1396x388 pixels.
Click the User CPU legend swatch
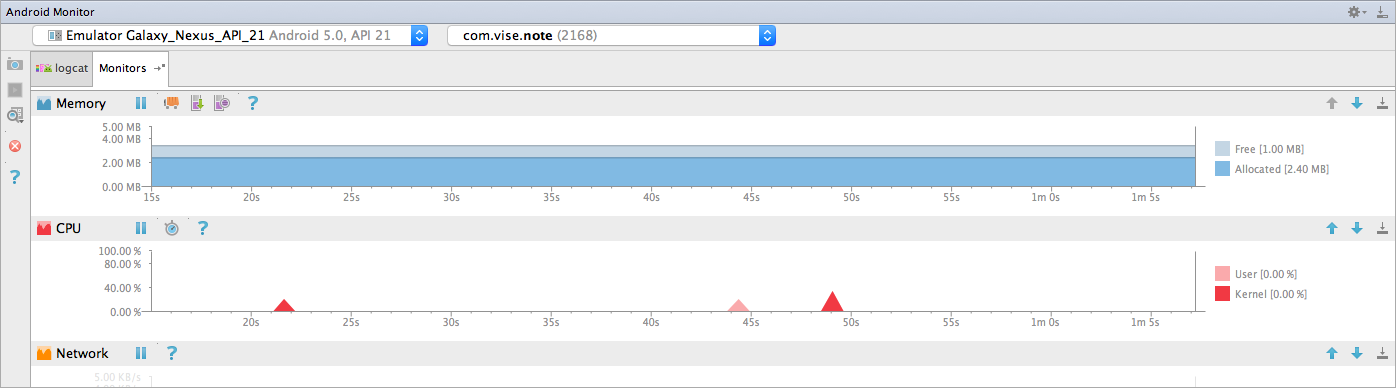point(1222,273)
